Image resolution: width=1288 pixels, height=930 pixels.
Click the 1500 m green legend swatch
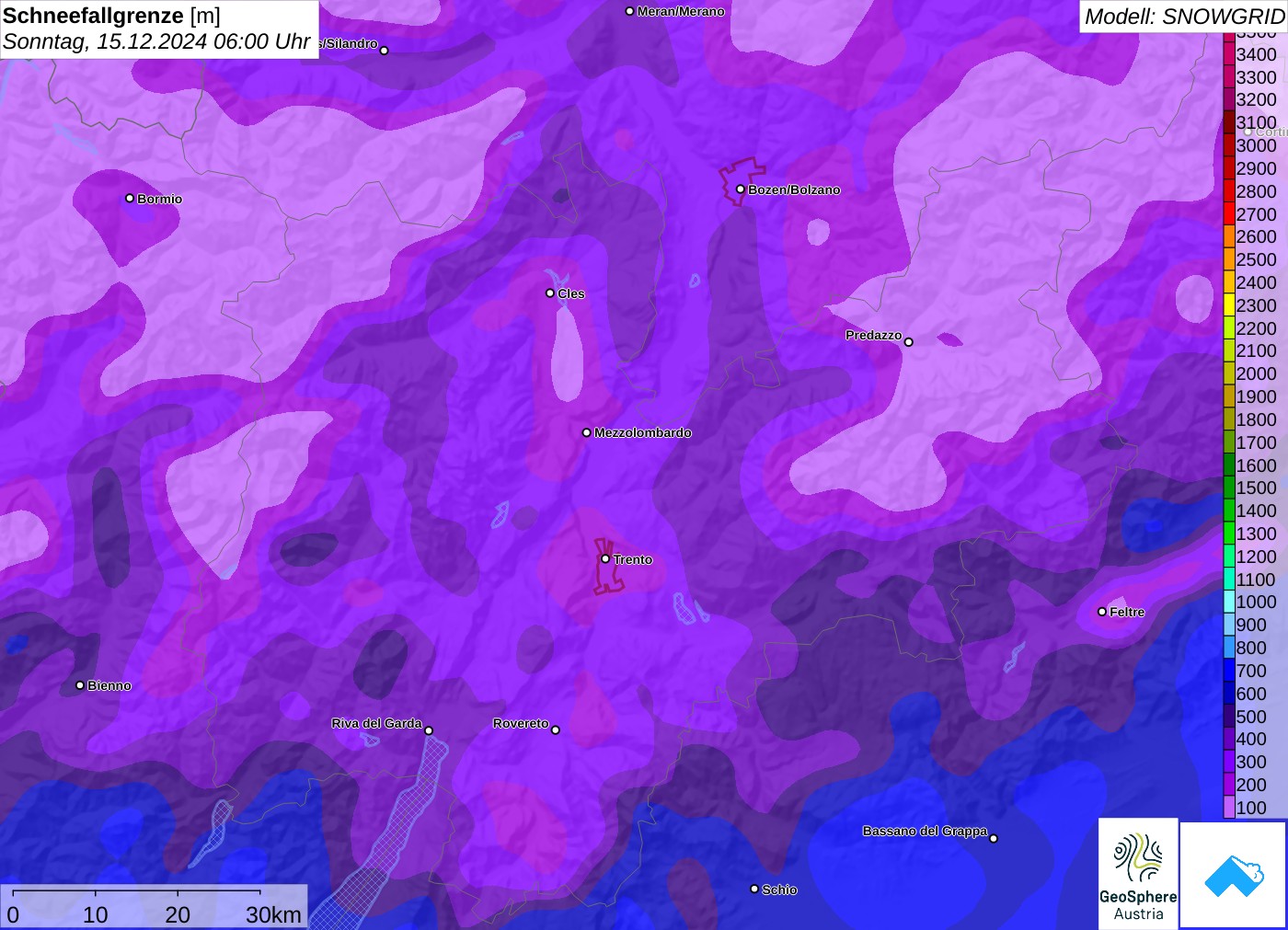pyautogui.click(x=1229, y=488)
